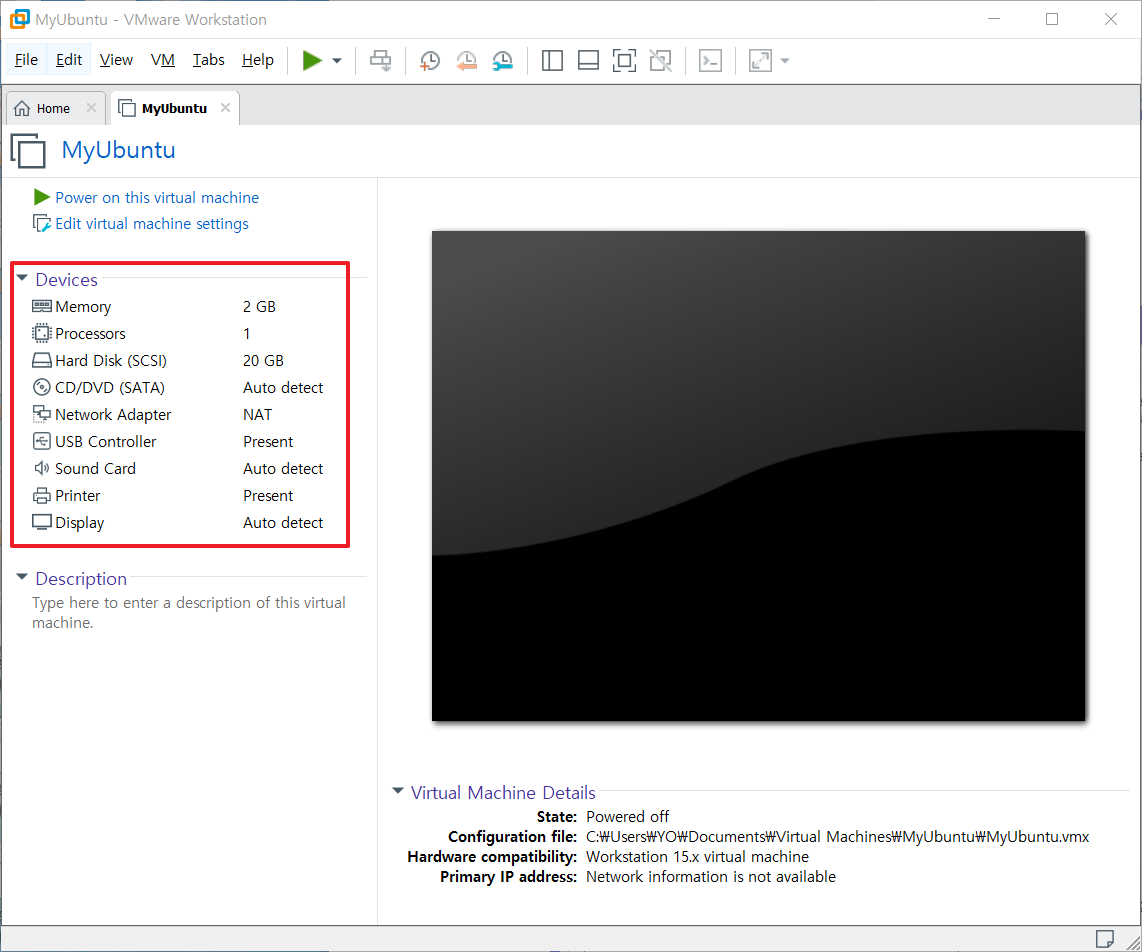This screenshot has height=952, width=1142.
Task: Click the VMware Workstation title bar icon
Action: [20, 20]
